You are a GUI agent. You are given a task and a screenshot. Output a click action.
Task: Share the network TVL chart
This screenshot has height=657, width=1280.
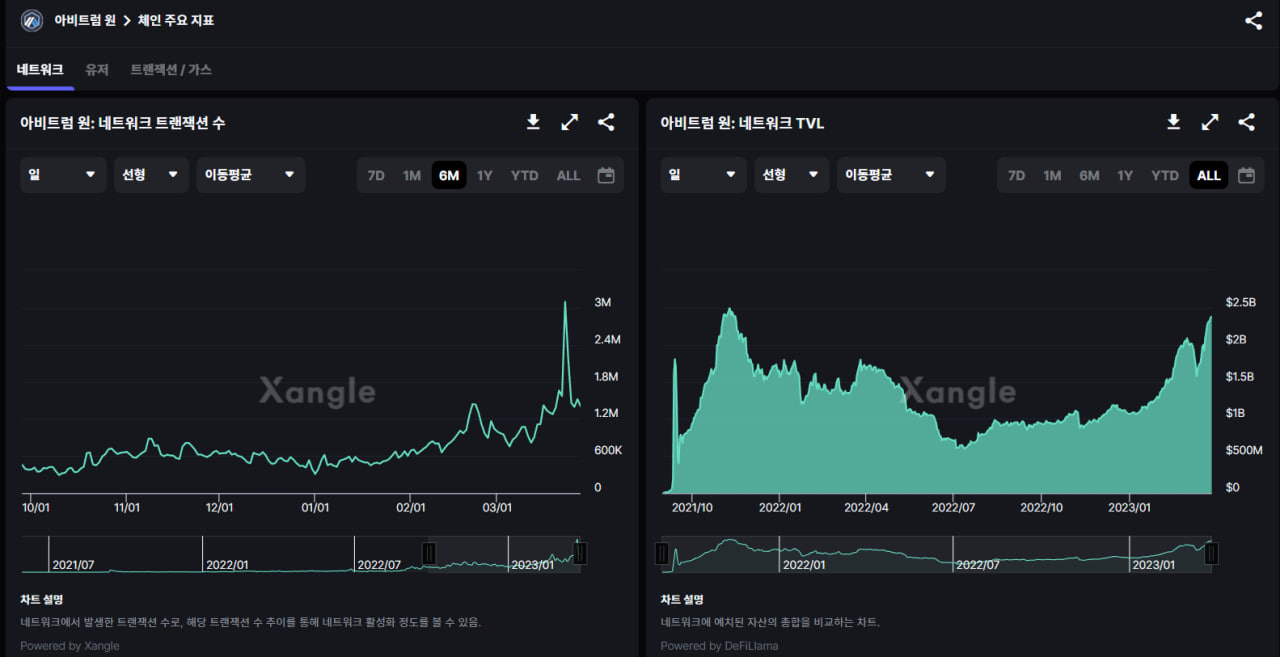click(1246, 122)
